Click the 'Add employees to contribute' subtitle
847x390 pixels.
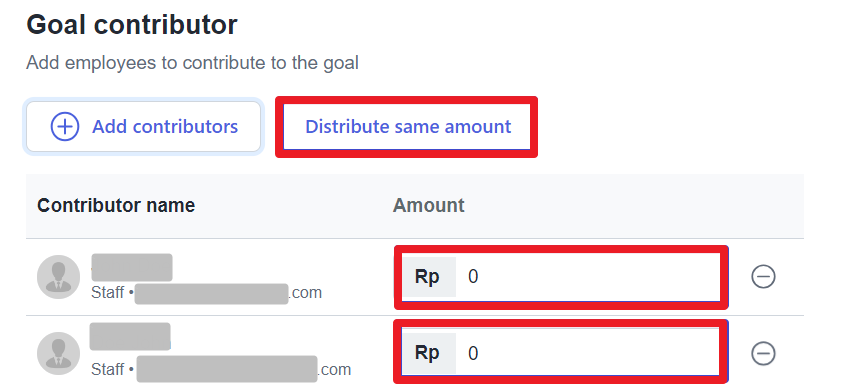(192, 63)
